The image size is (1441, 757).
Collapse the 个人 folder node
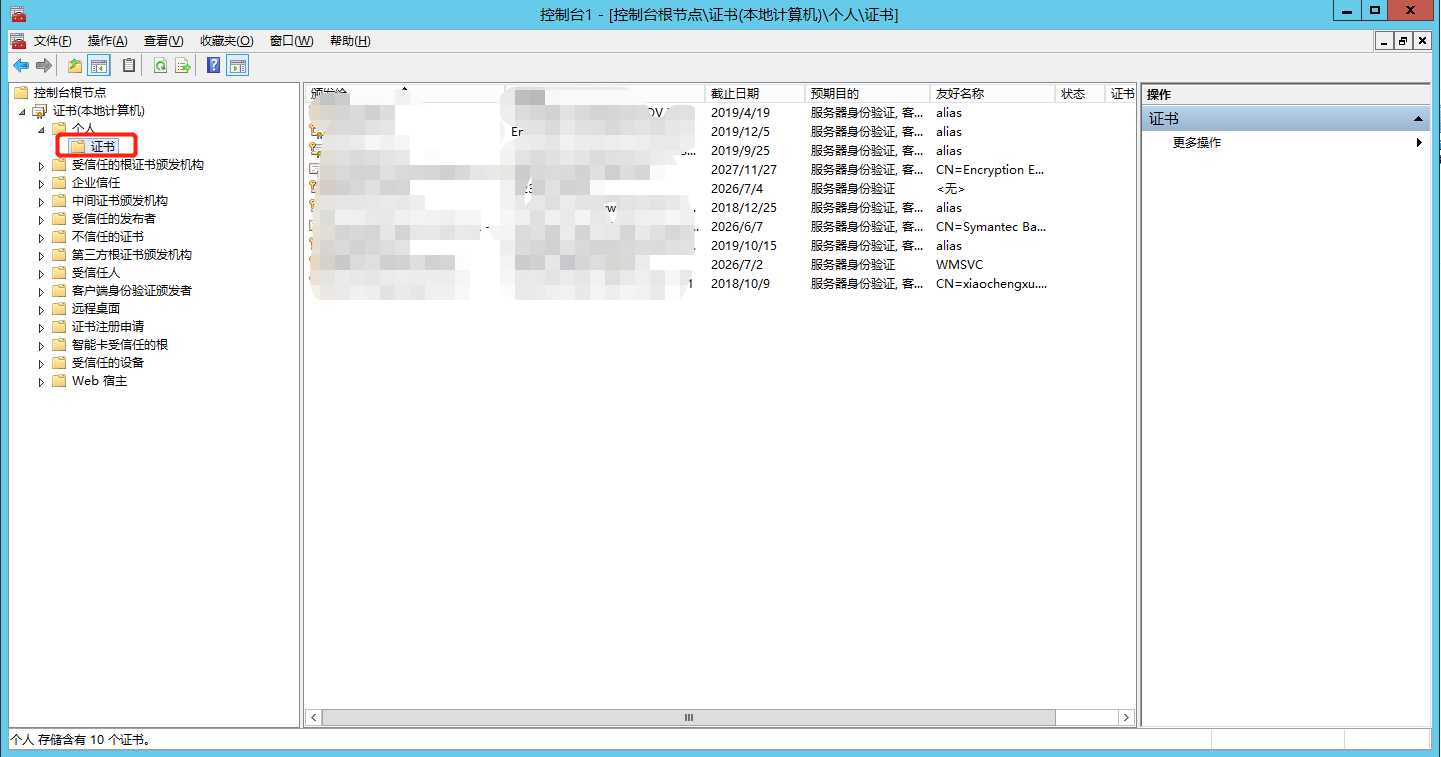pos(41,129)
